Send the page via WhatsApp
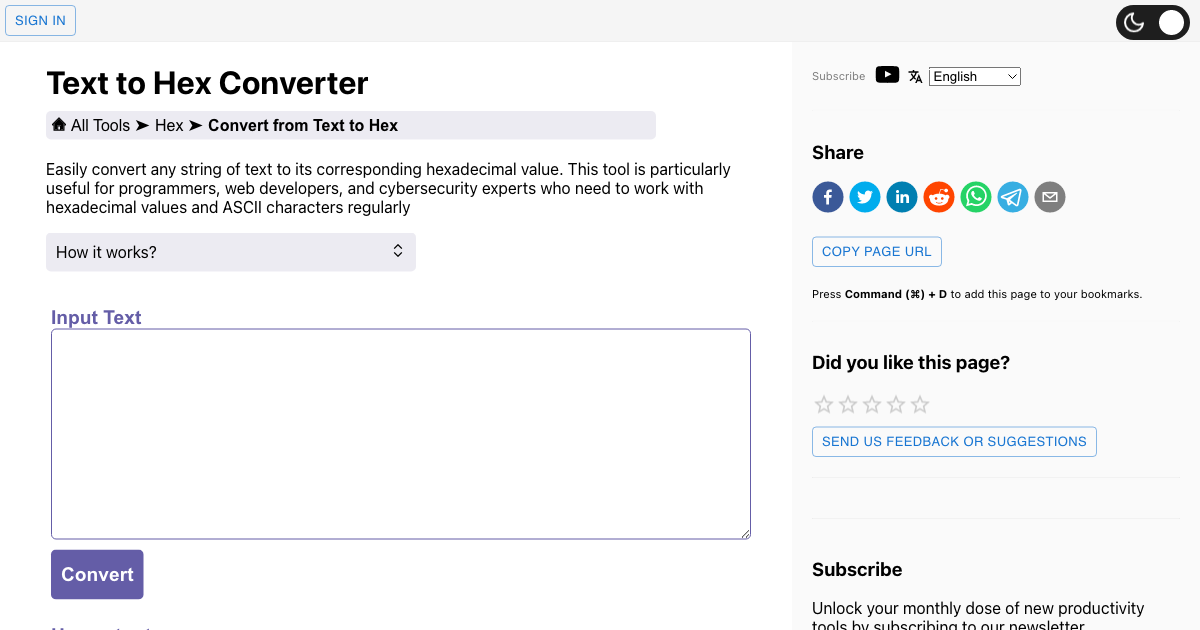 point(975,197)
